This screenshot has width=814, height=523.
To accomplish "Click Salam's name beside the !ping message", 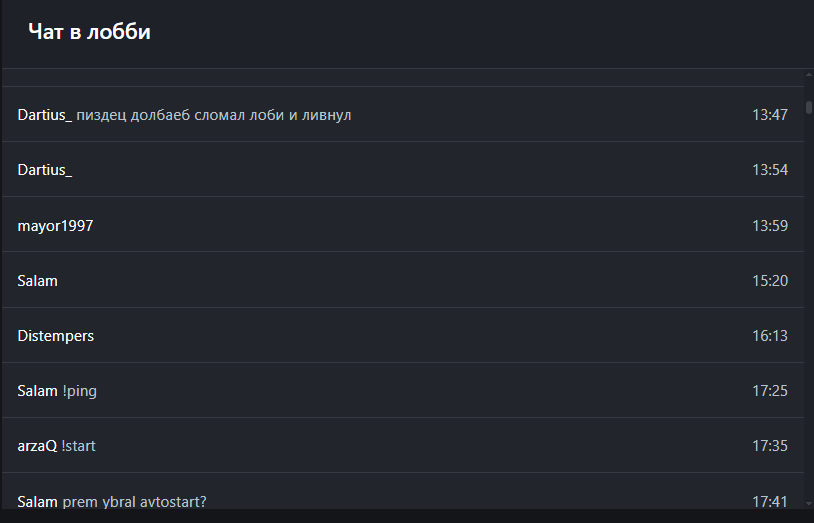I will tap(37, 391).
